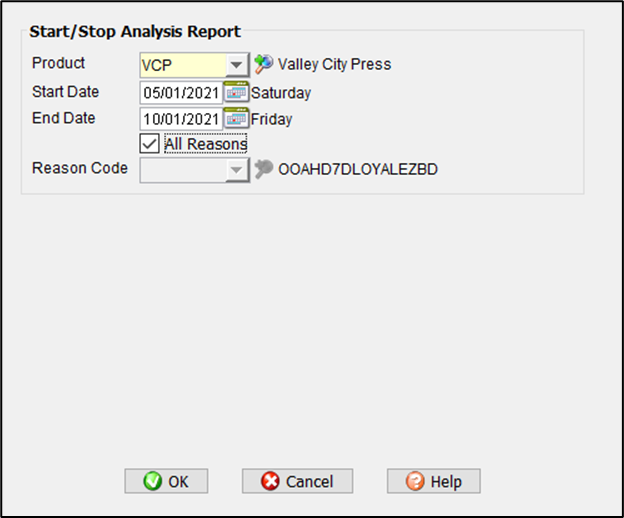Click the Product lookup search icon
624x518 pixels.
(263, 64)
